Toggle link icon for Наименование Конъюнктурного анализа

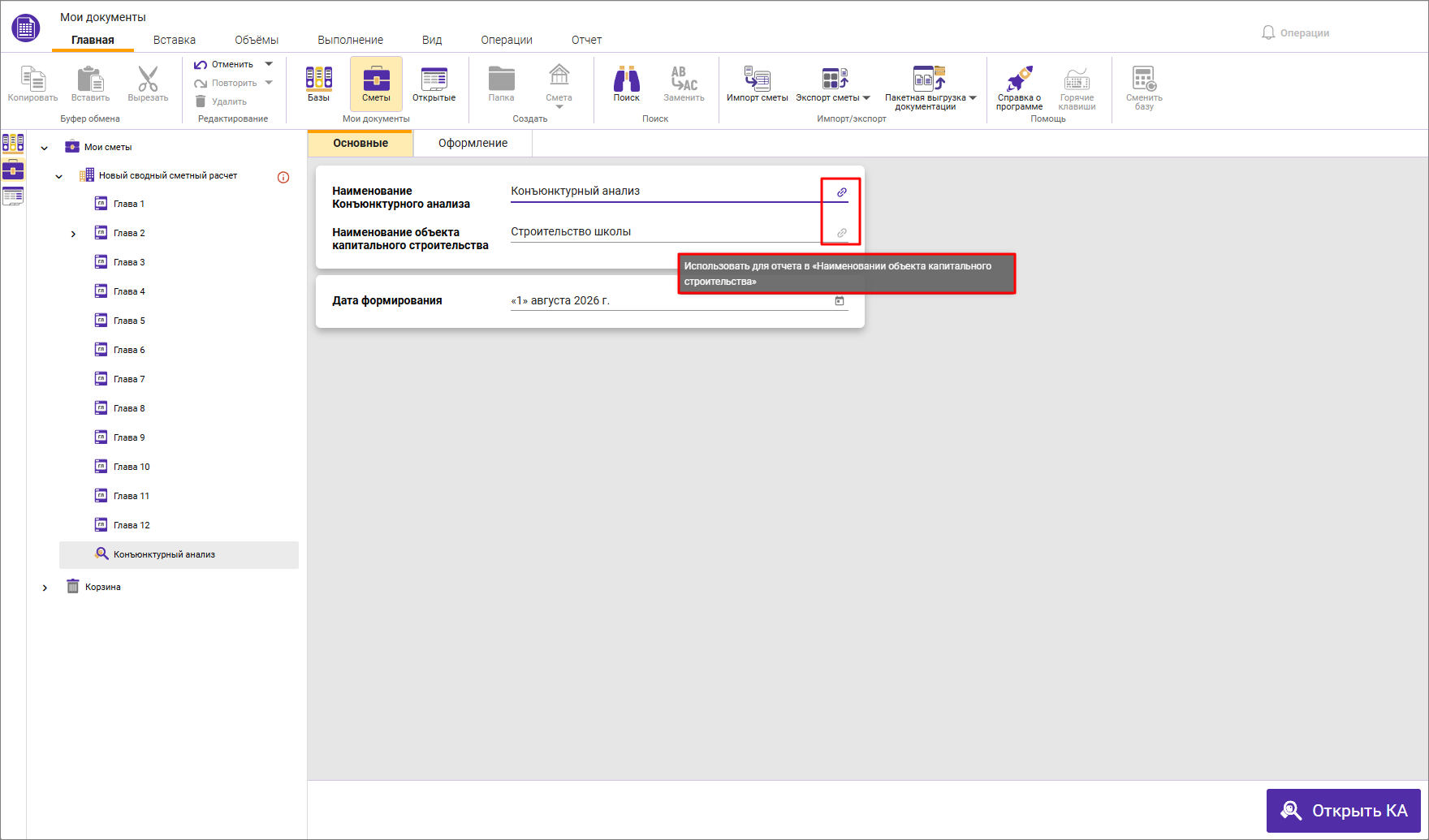[x=842, y=192]
